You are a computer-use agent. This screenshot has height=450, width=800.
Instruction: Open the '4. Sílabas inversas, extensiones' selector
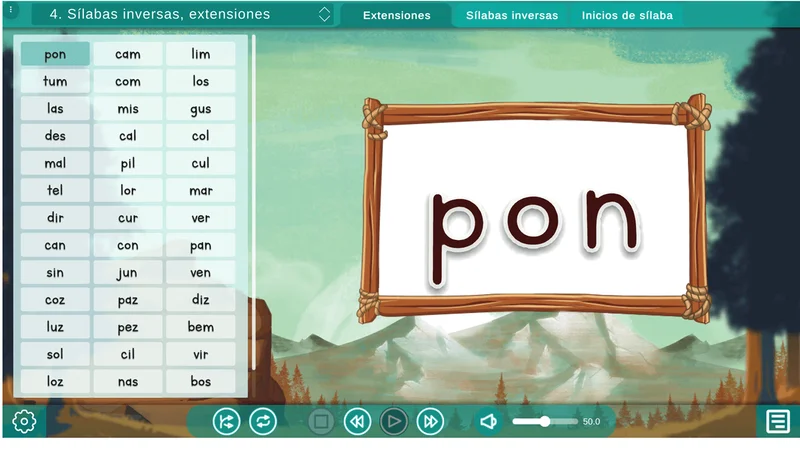point(182,14)
